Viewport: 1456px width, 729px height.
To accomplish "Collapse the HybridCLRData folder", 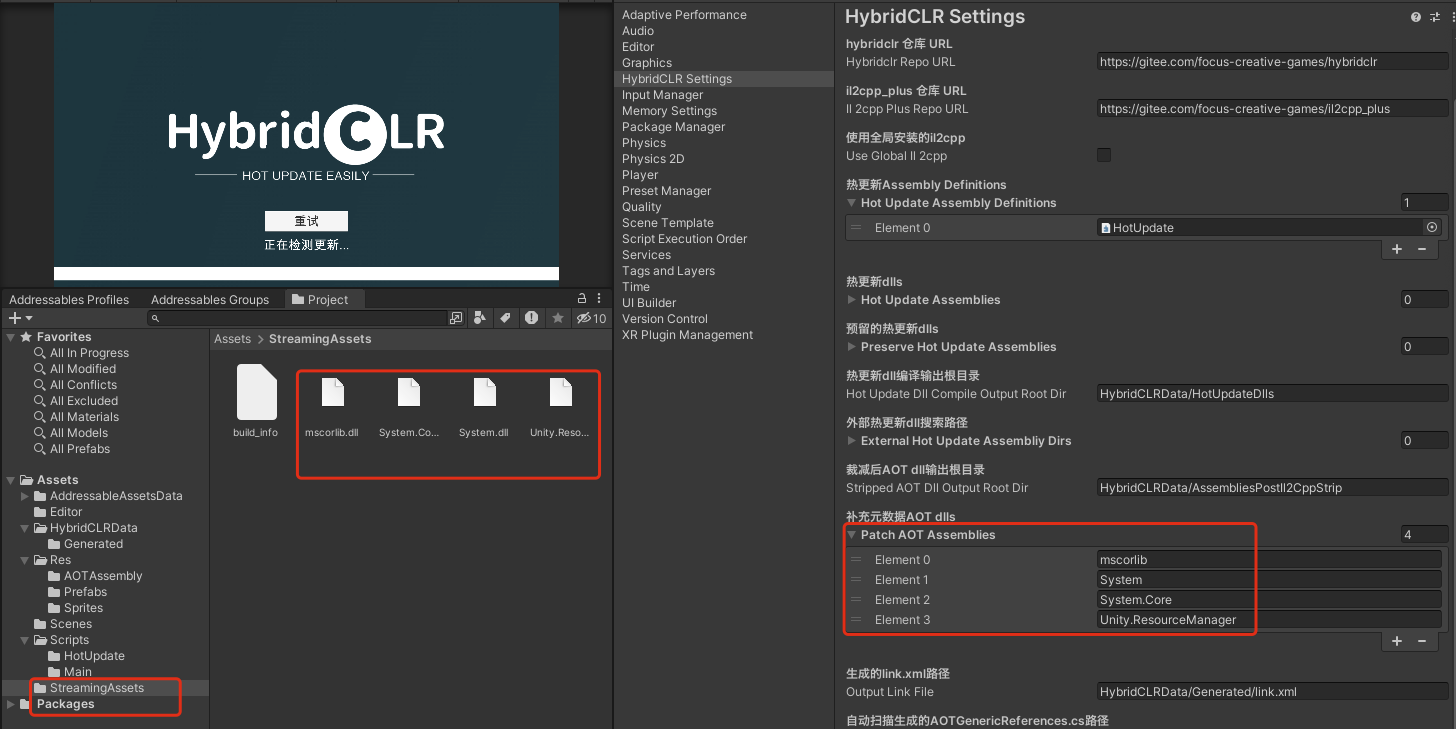I will pyautogui.click(x=26, y=528).
